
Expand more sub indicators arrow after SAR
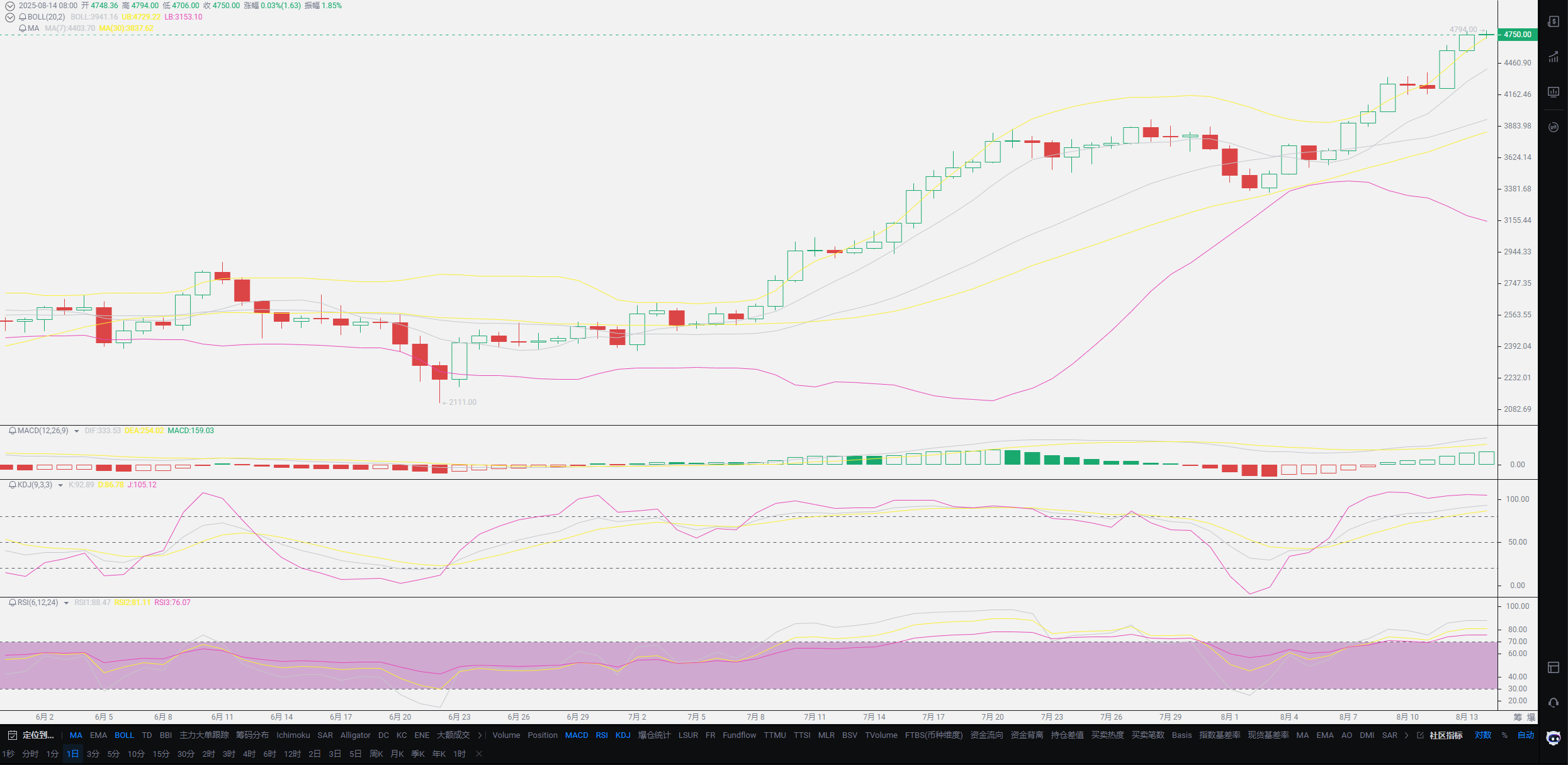(x=1406, y=735)
